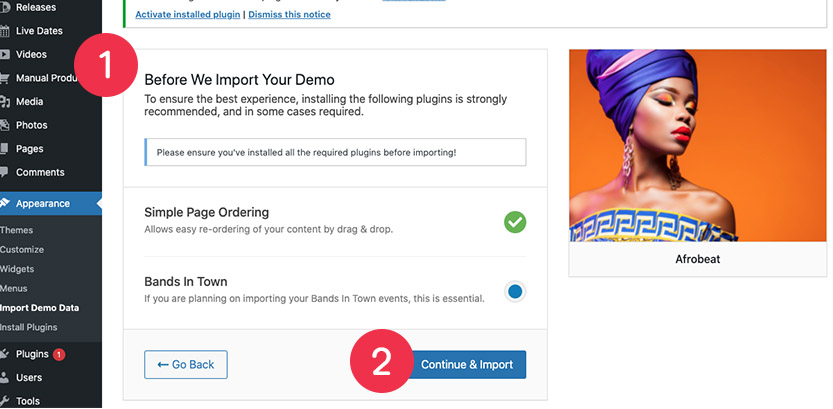Click the Plugins plug icon
833x409 pixels.
click(5, 354)
